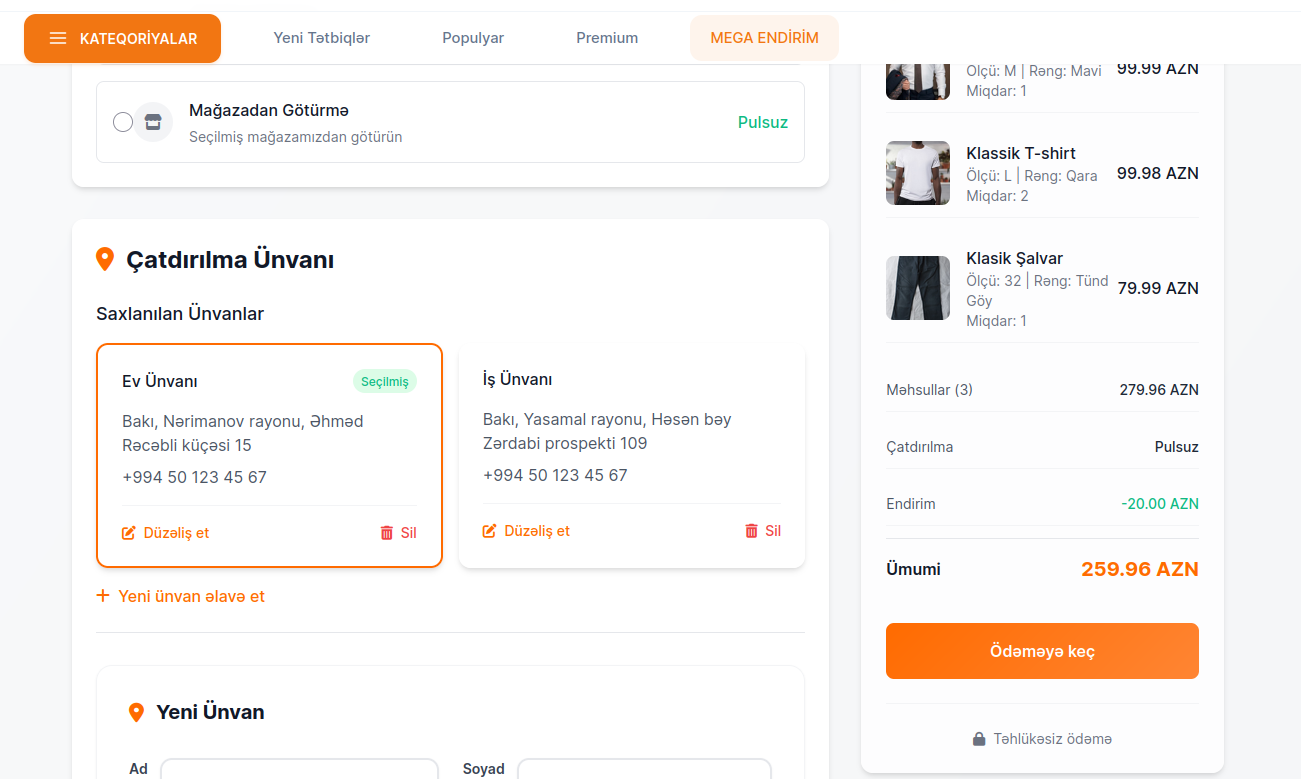Click the Klasik Şalvar product name
This screenshot has height=779, width=1301.
click(x=1014, y=258)
